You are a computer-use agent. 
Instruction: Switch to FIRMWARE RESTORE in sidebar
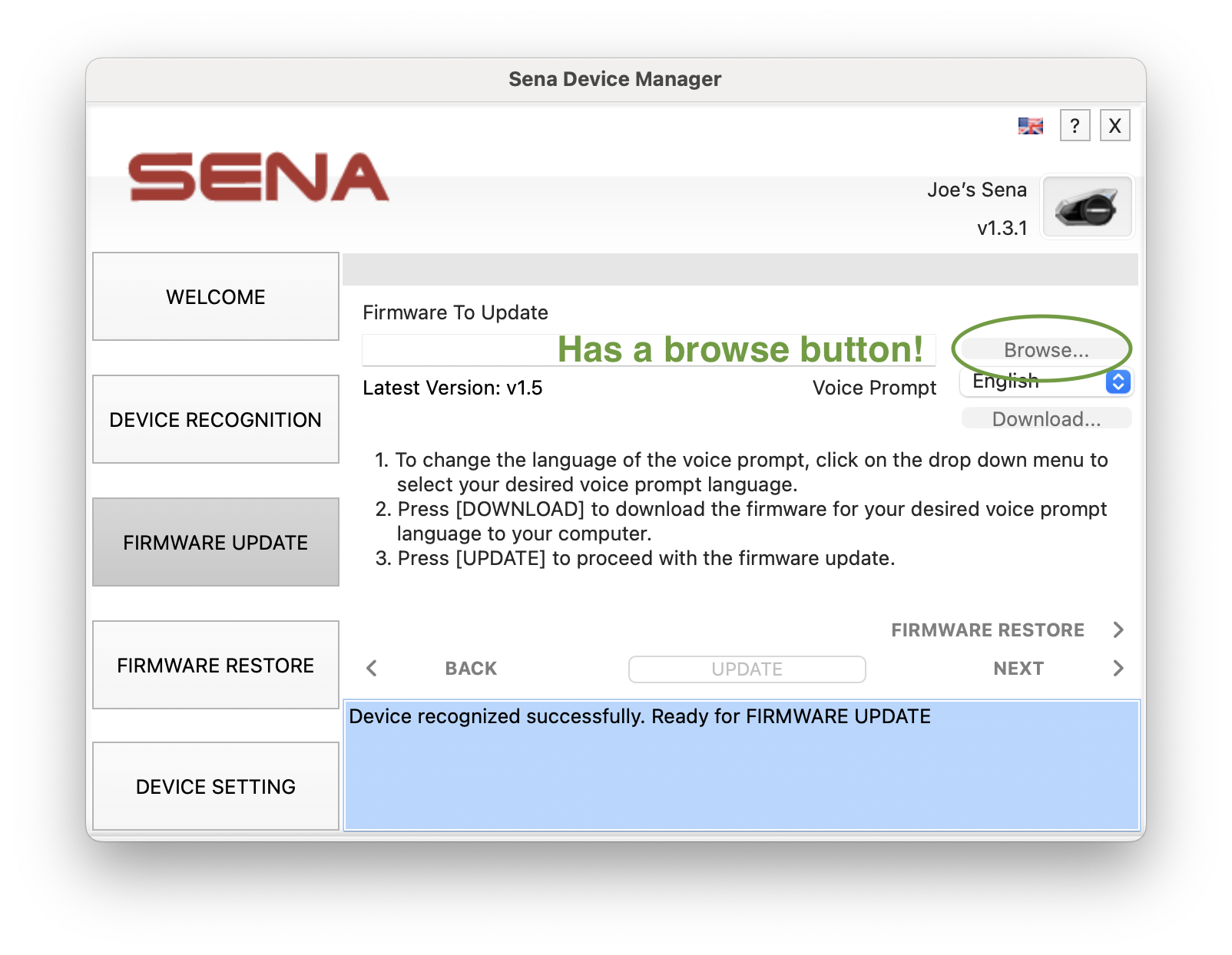[x=216, y=665]
